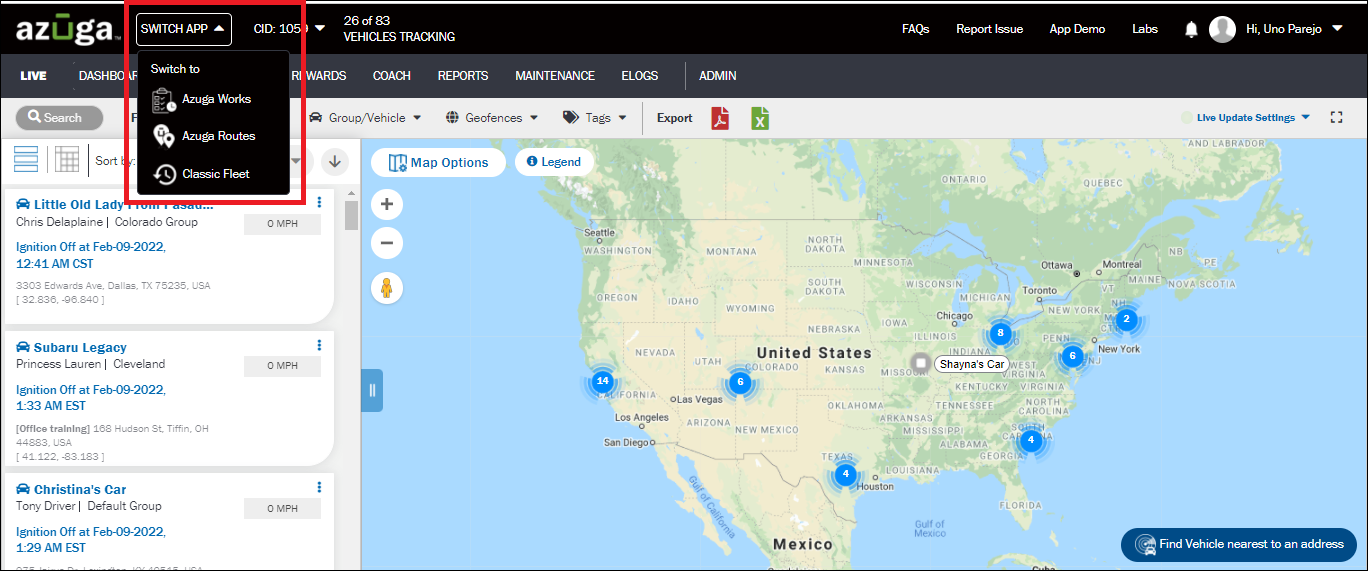Switch to Azuga Routes app
The height and width of the screenshot is (571, 1368).
point(204,136)
